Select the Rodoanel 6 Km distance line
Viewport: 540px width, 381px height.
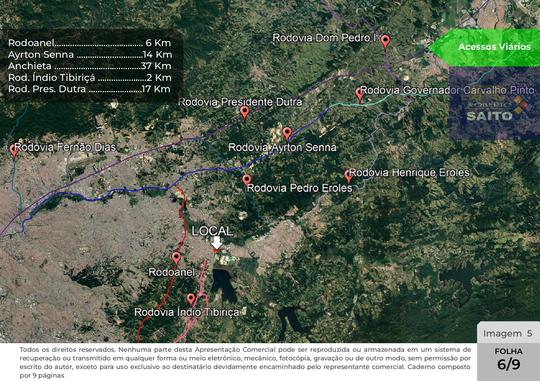pyautogui.click(x=90, y=43)
